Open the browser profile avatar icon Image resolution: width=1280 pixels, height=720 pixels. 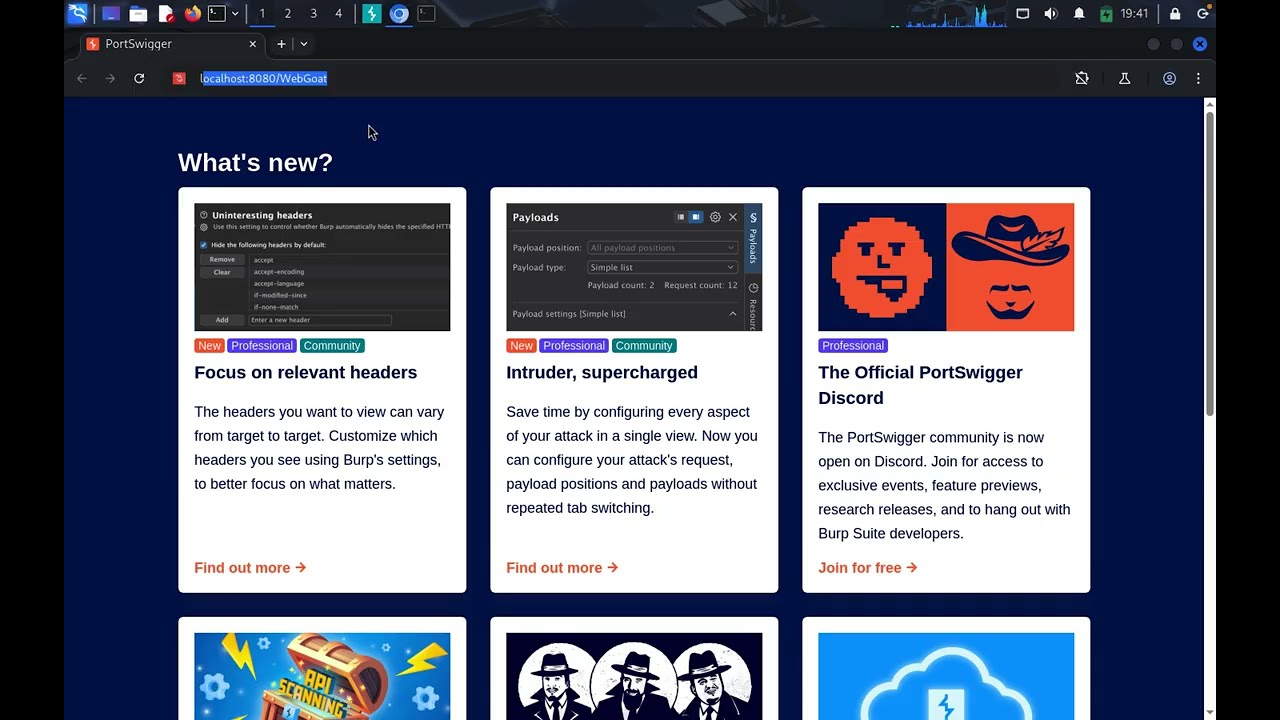pos(1169,78)
